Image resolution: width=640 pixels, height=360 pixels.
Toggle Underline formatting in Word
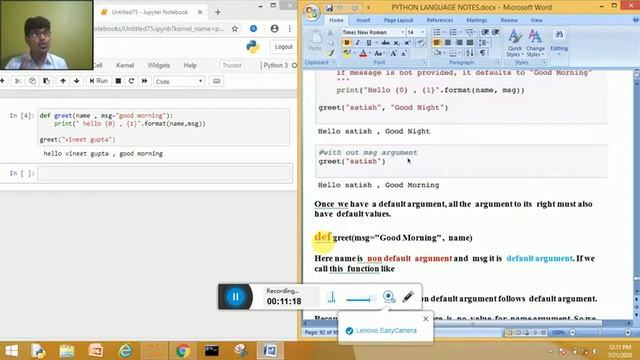[369, 42]
